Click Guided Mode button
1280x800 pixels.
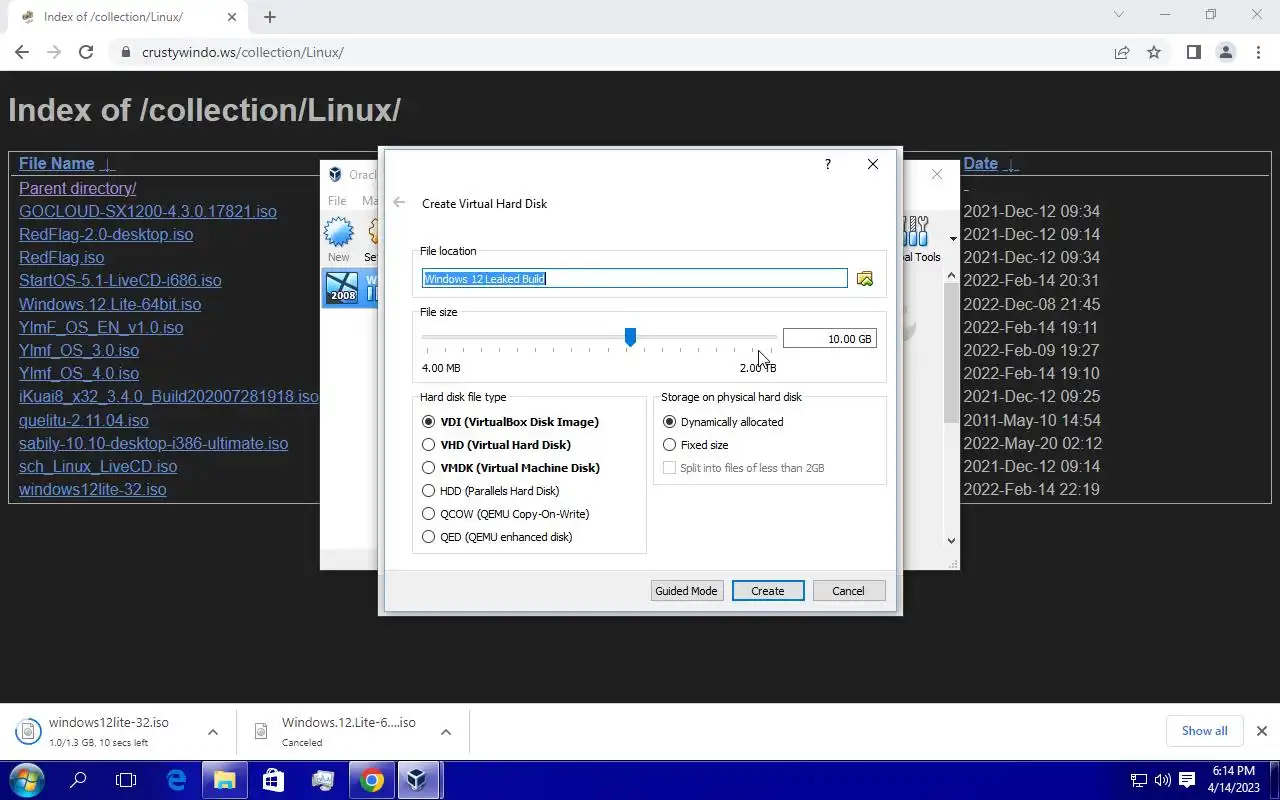[686, 591]
